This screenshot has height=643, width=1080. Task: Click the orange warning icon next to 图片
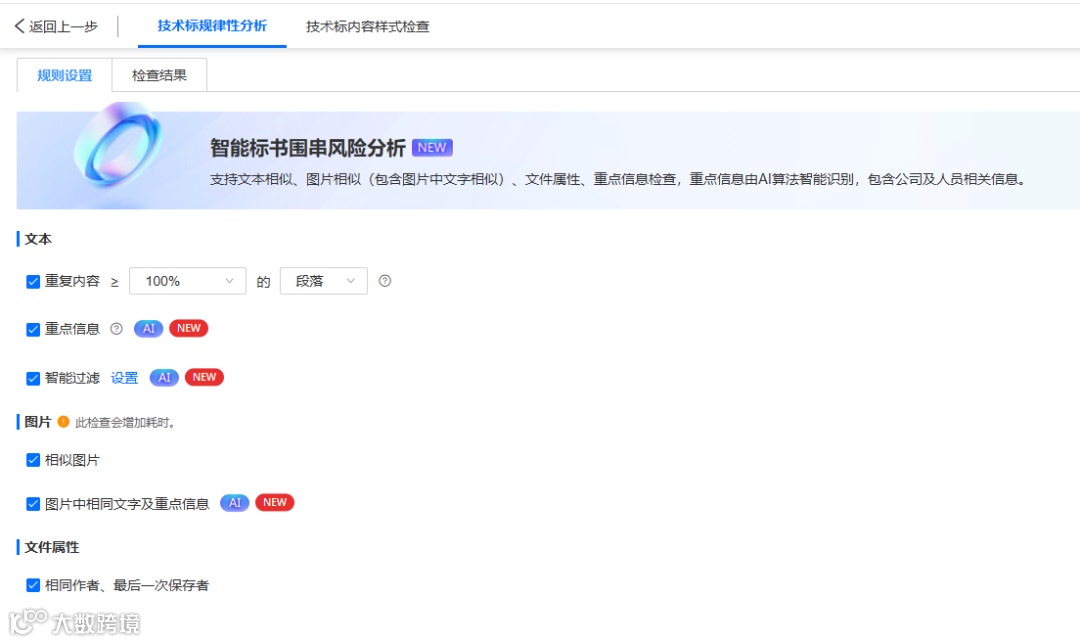tap(63, 422)
